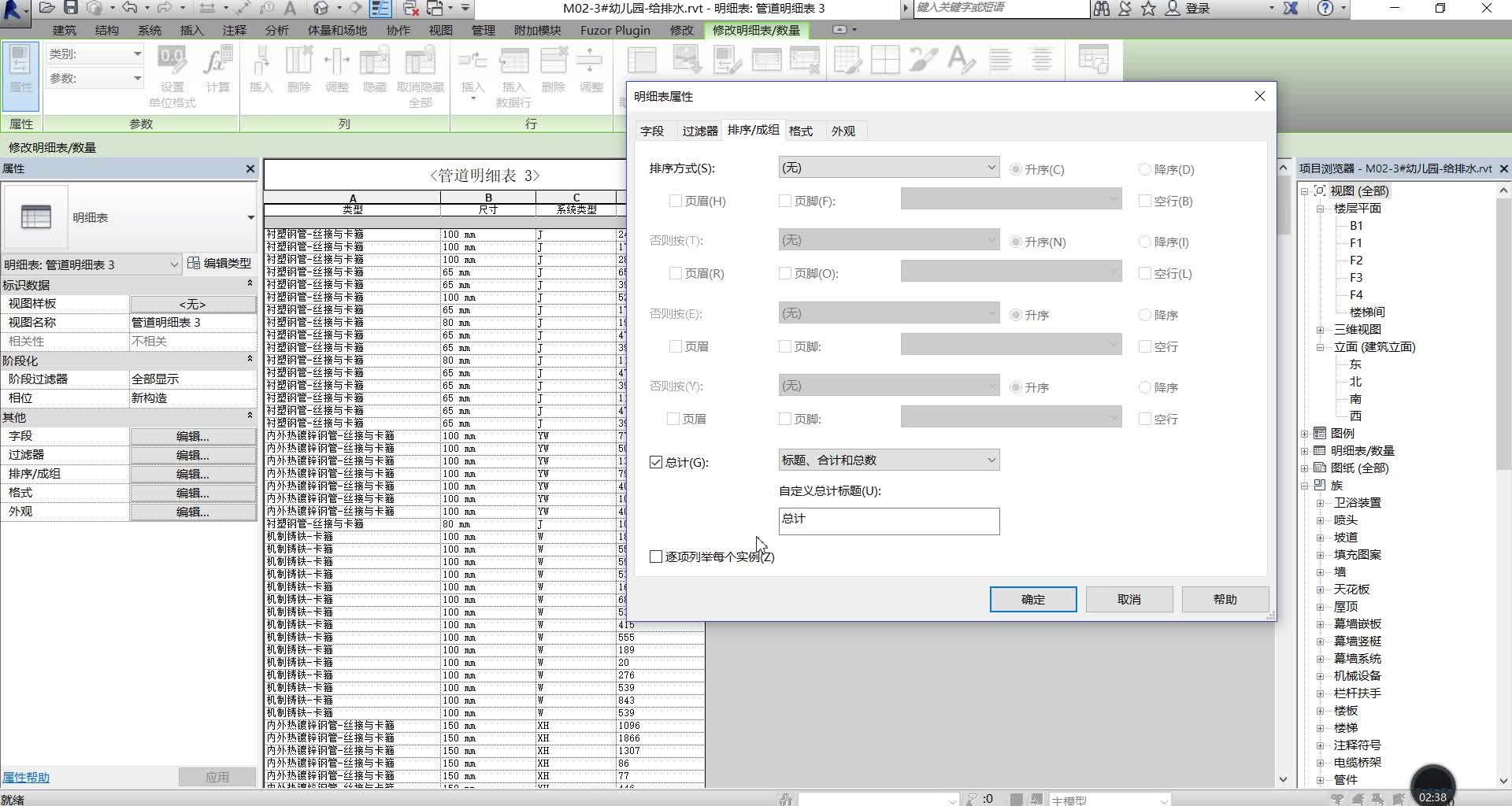Open the 总计 totals display dropdown
Viewport: 1512px width, 806px height.
pyautogui.click(x=888, y=460)
